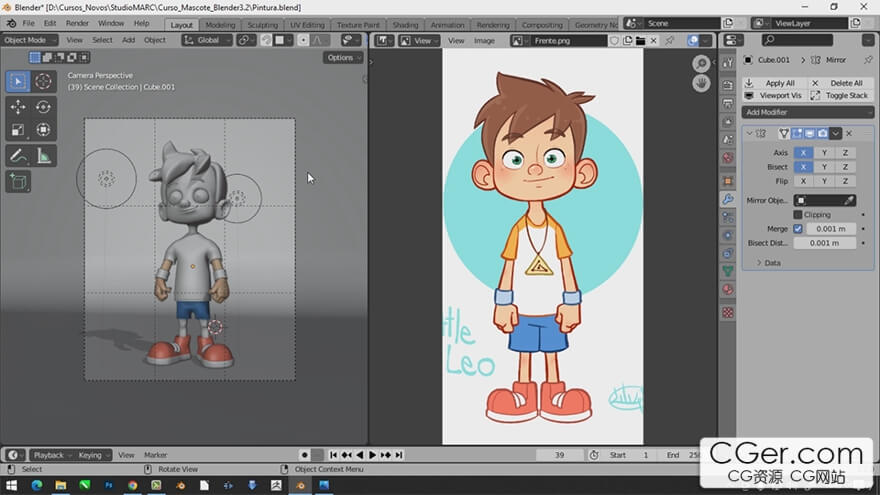880x495 pixels.
Task: Toggle Flip X button
Action: [803, 181]
